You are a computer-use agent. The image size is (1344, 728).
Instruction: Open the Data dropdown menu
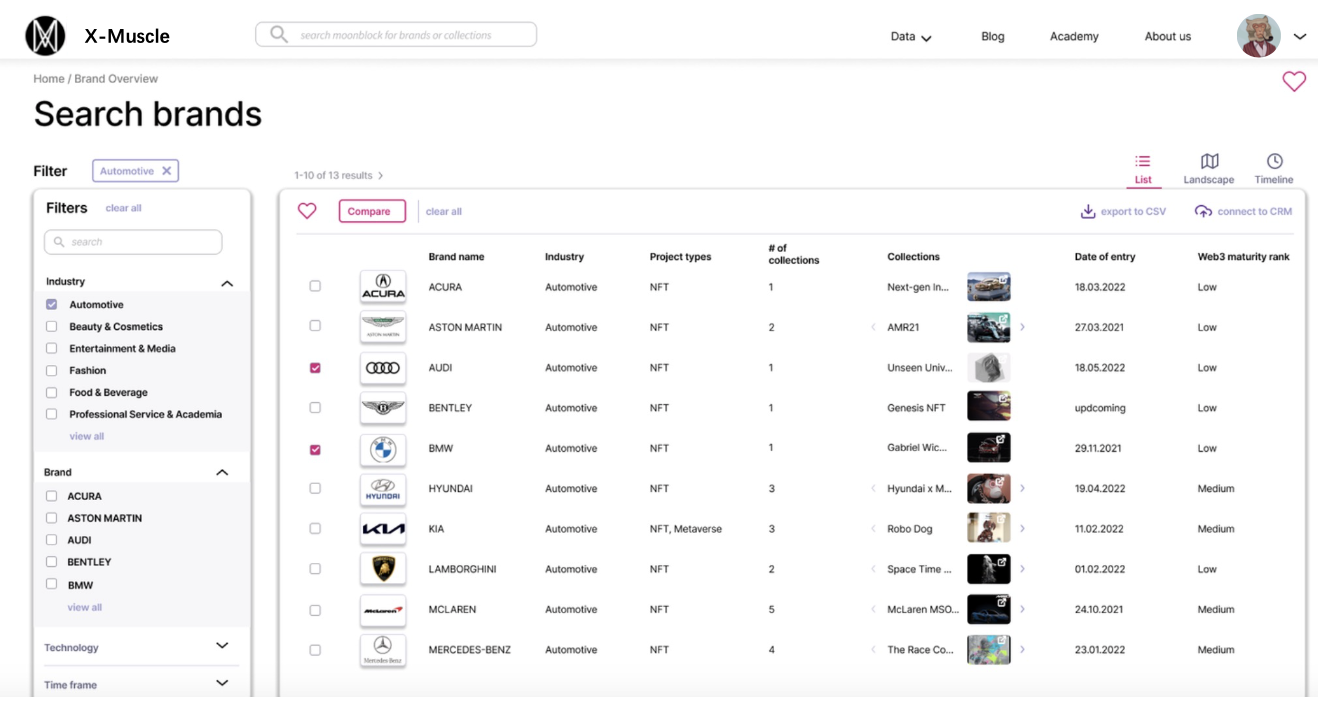pos(911,37)
